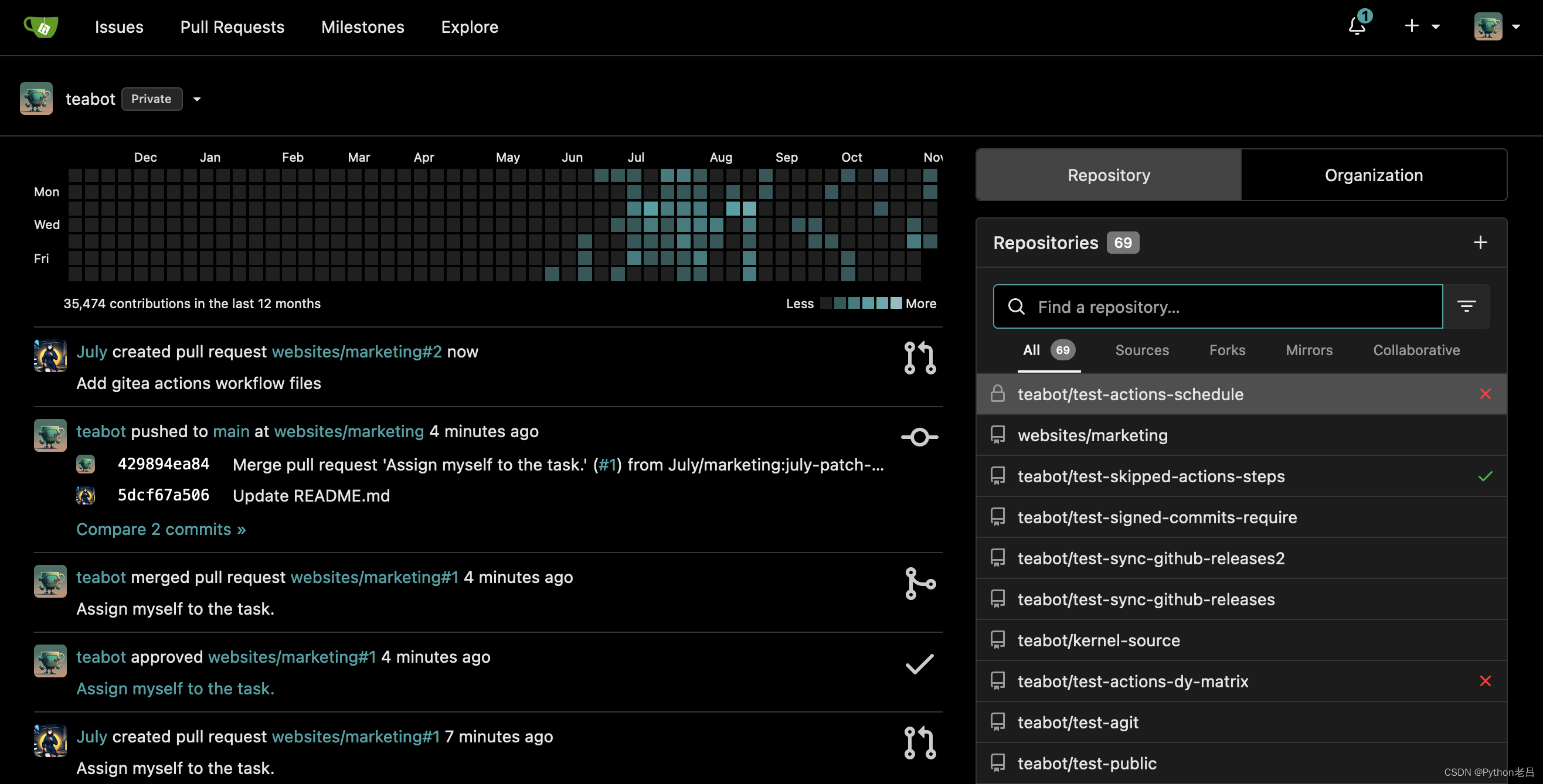Screen dimensions: 1543x784
Task: Click the notification bell icon with badge
Action: click(1356, 26)
